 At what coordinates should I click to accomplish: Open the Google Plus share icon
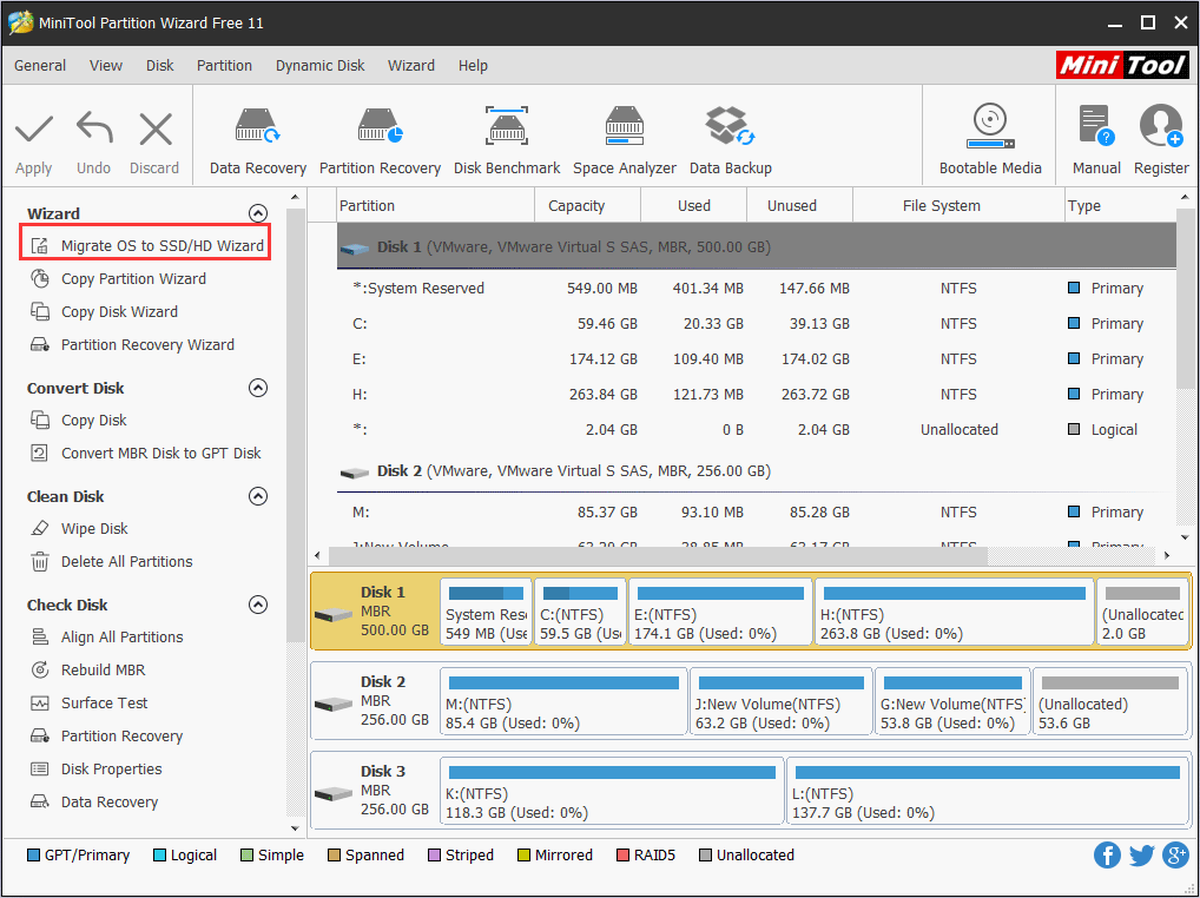point(1175,855)
